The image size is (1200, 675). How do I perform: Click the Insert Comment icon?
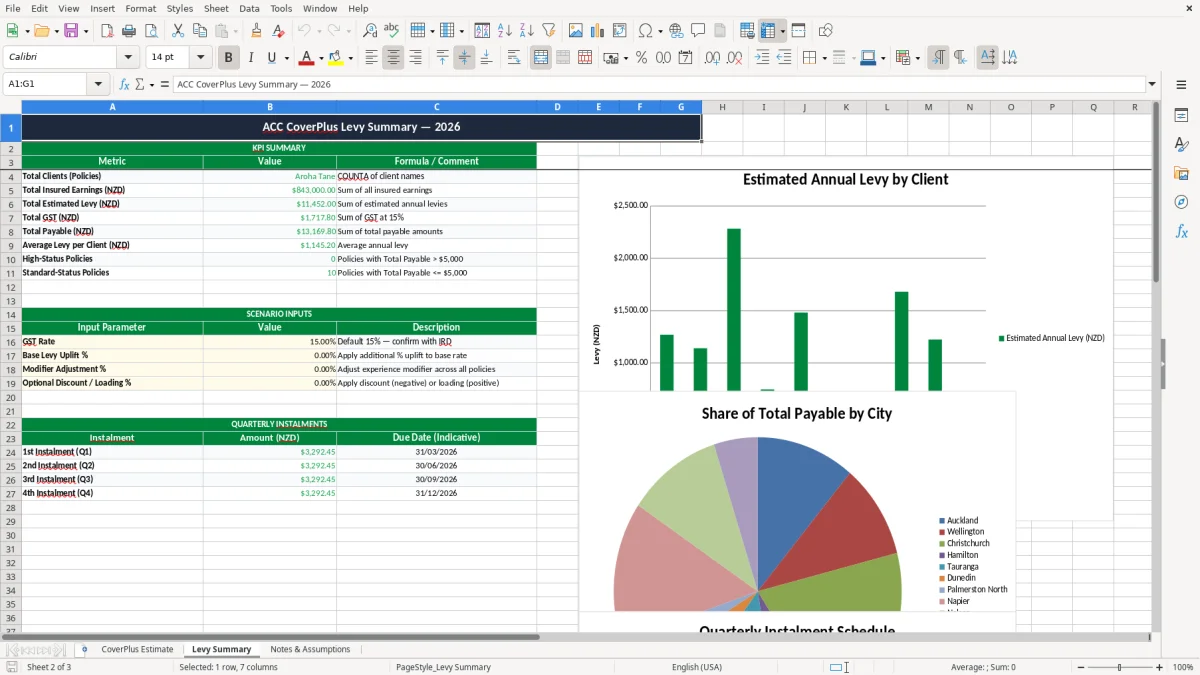point(698,31)
